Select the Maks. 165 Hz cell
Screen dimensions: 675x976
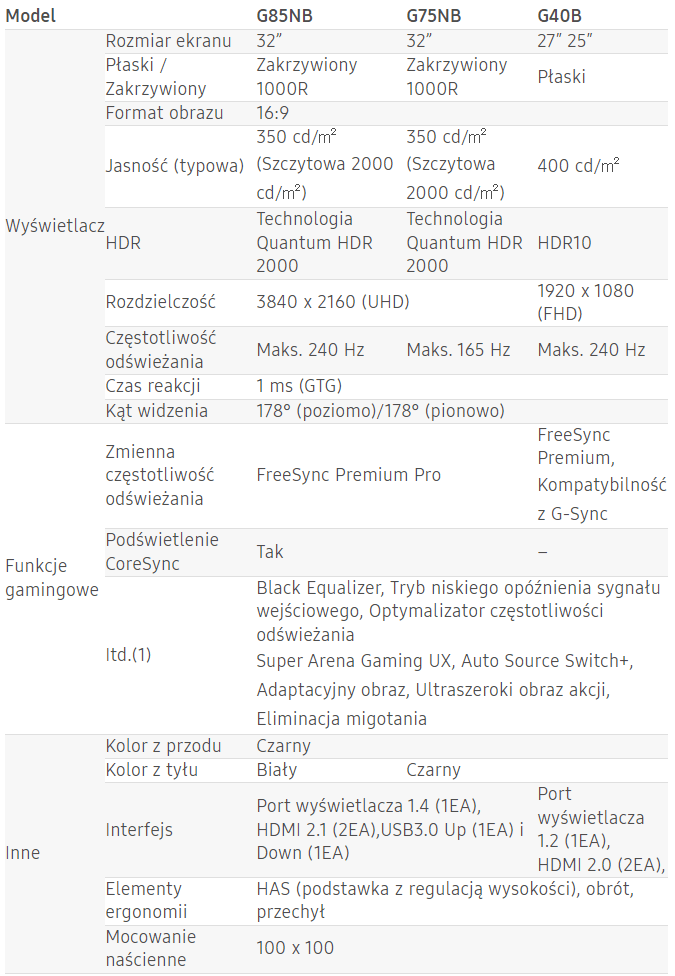458,350
